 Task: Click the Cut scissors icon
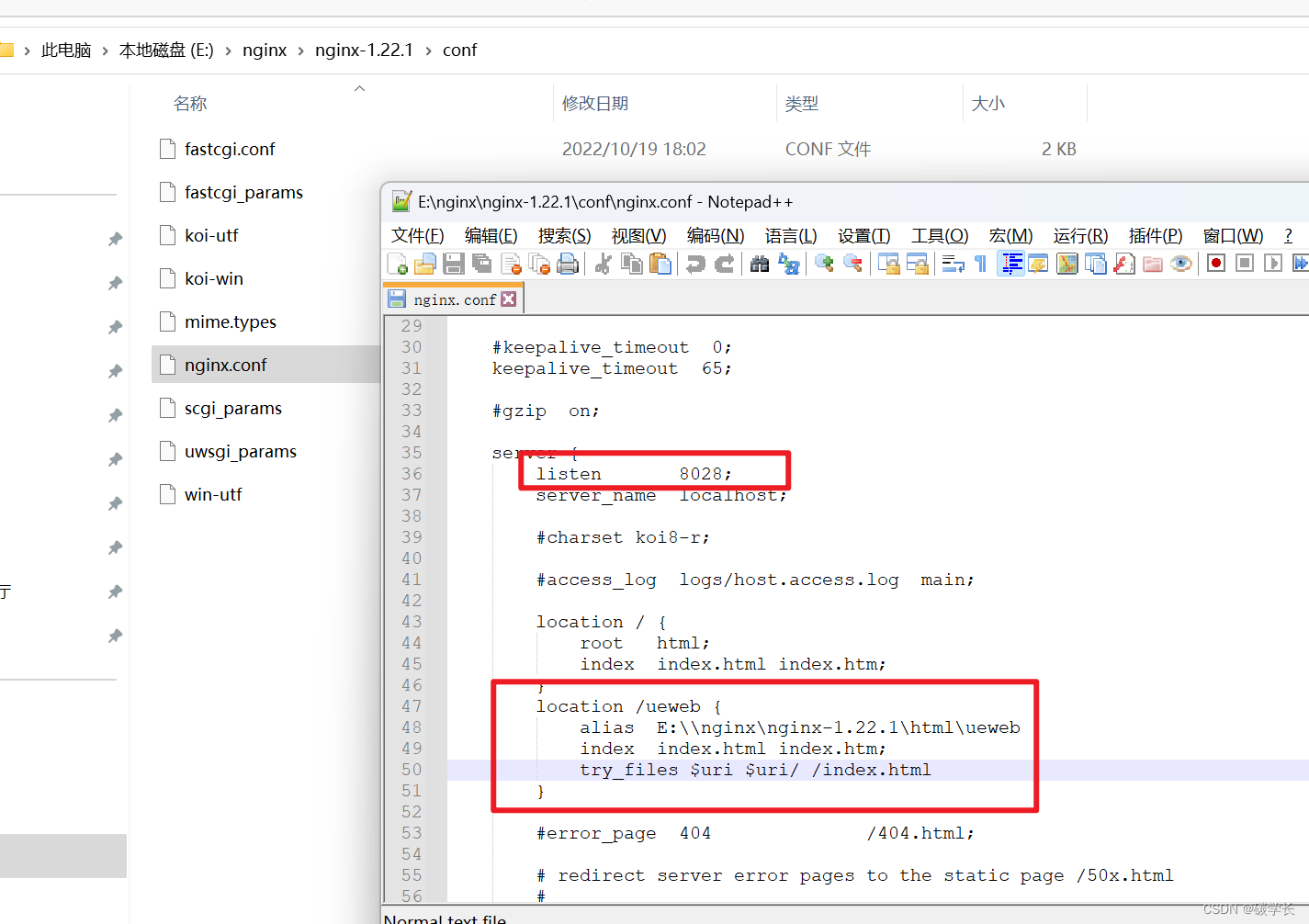point(604,265)
